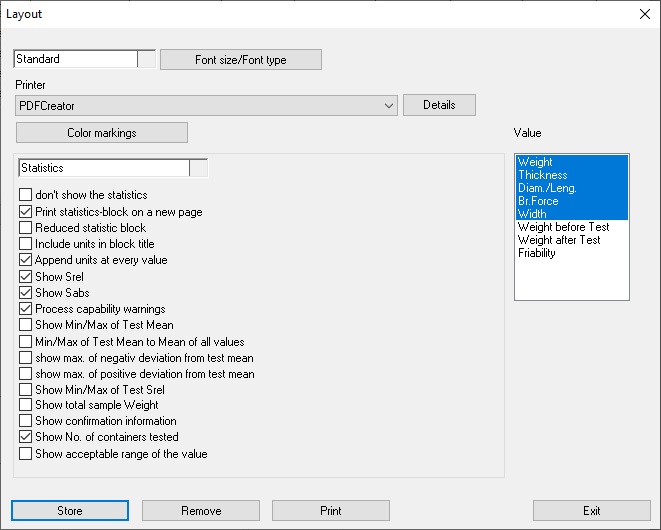Check Show total sample Weight

click(26, 405)
